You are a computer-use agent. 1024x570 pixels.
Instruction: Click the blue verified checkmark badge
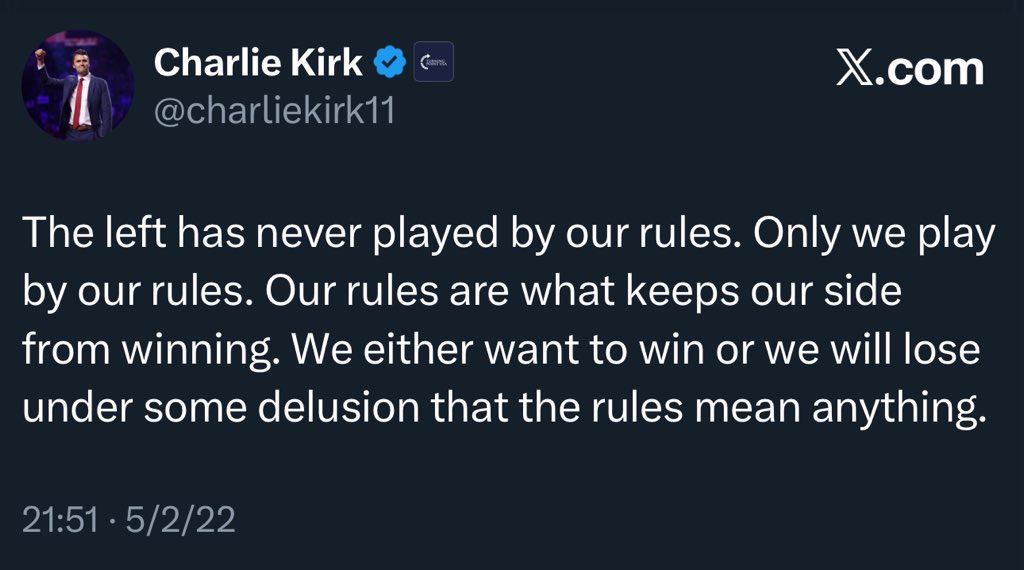(390, 62)
